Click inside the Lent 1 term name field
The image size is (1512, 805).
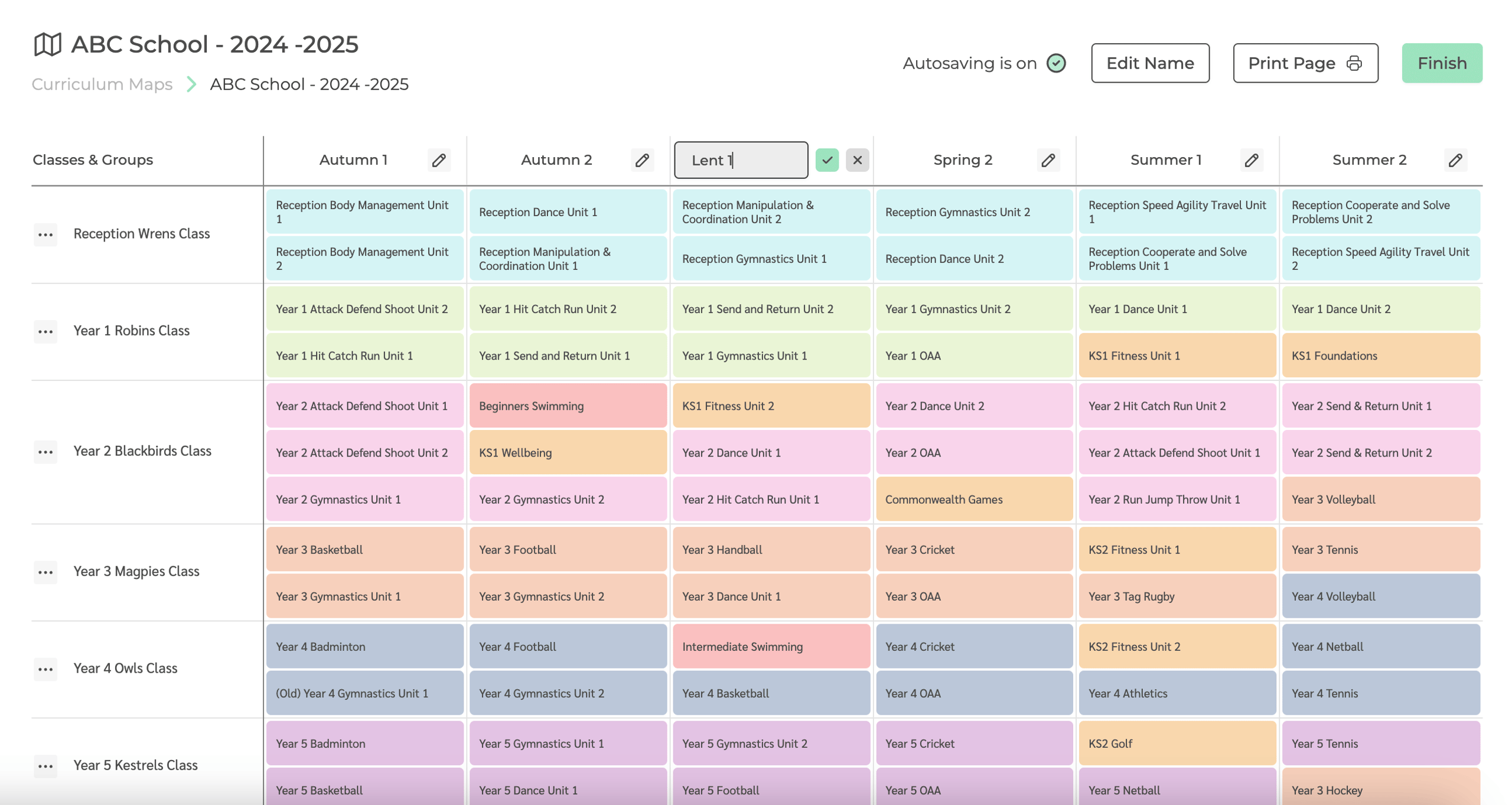tap(741, 159)
